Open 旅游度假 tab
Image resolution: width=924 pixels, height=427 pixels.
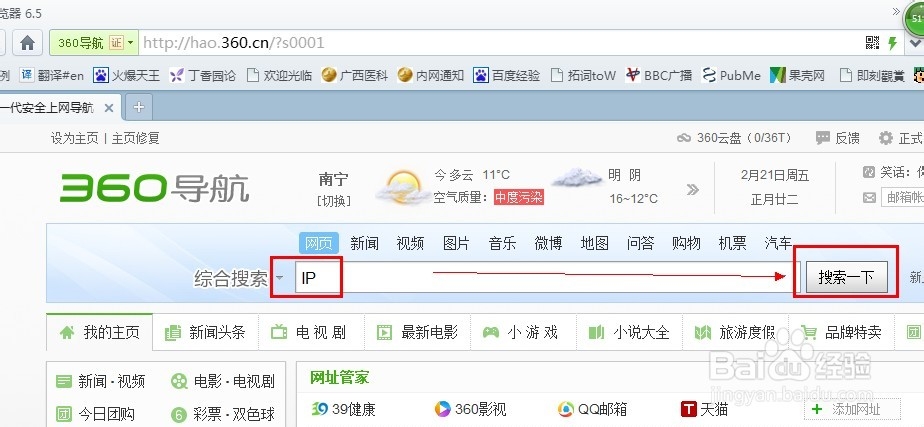[735, 332]
